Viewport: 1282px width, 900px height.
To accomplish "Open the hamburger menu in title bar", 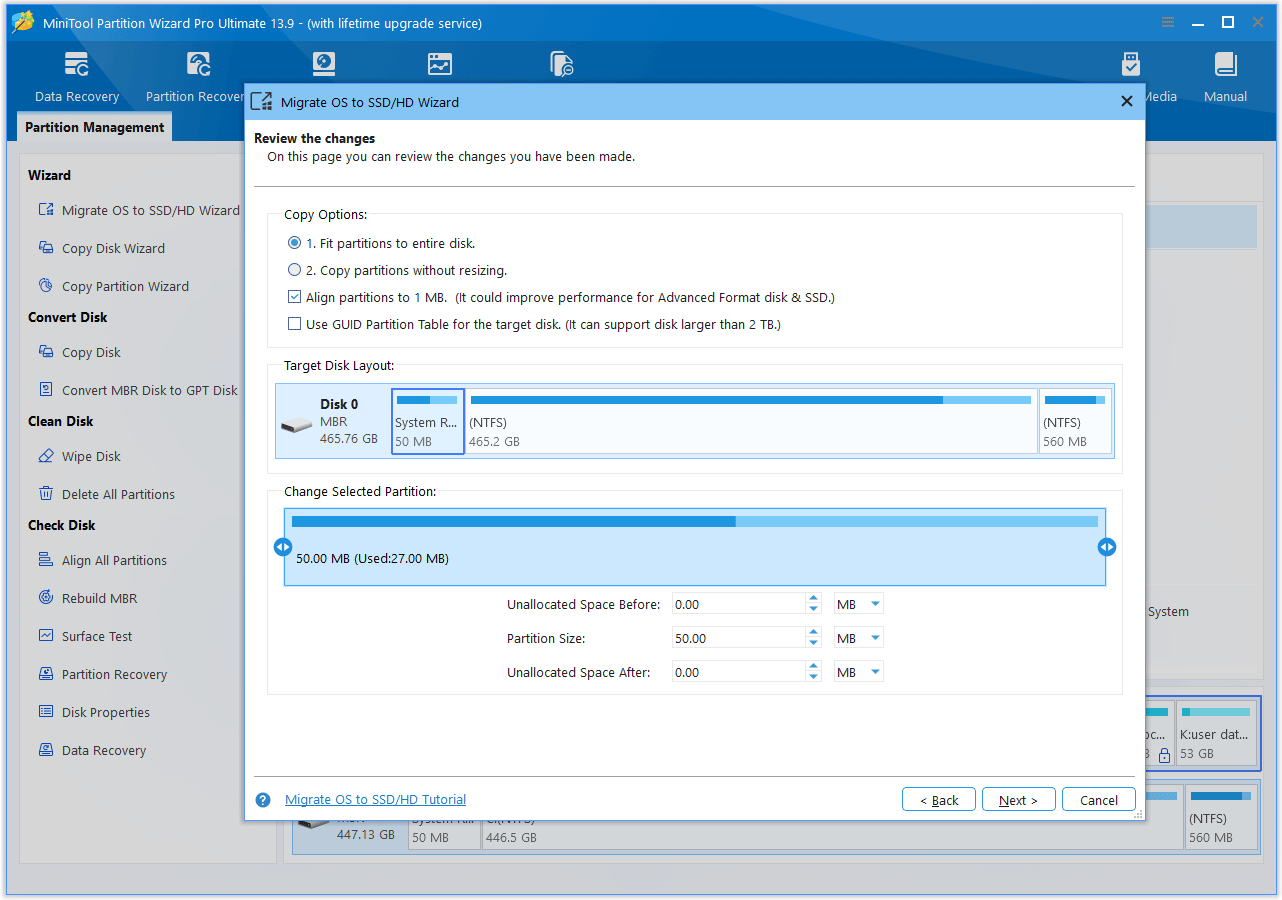I will (x=1168, y=22).
